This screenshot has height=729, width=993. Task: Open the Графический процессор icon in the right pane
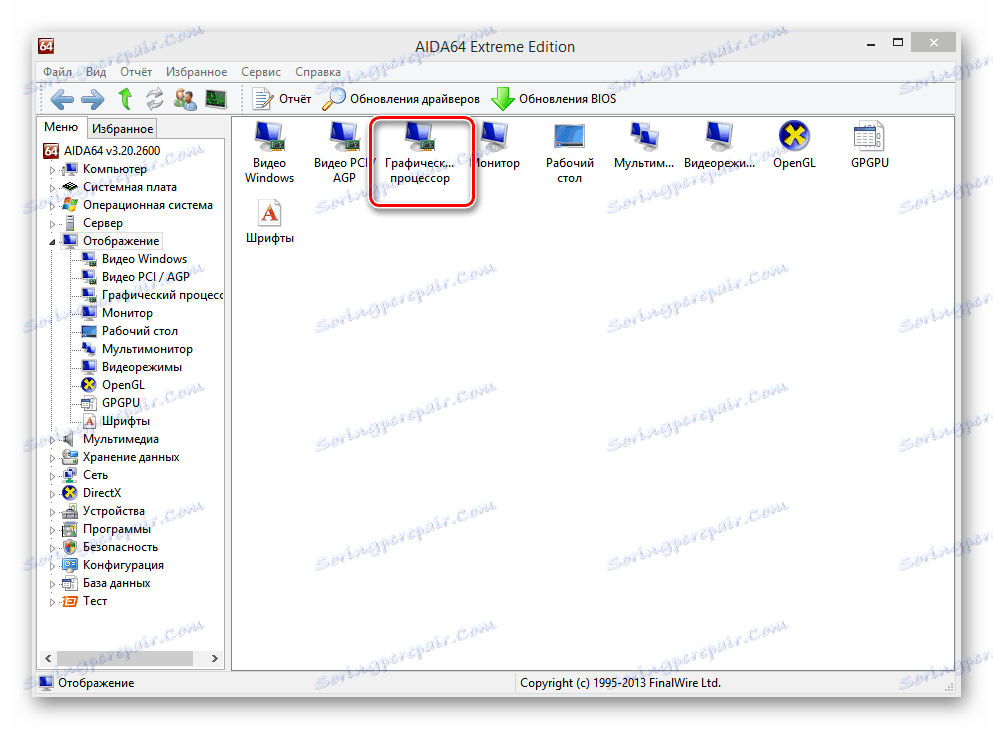420,153
